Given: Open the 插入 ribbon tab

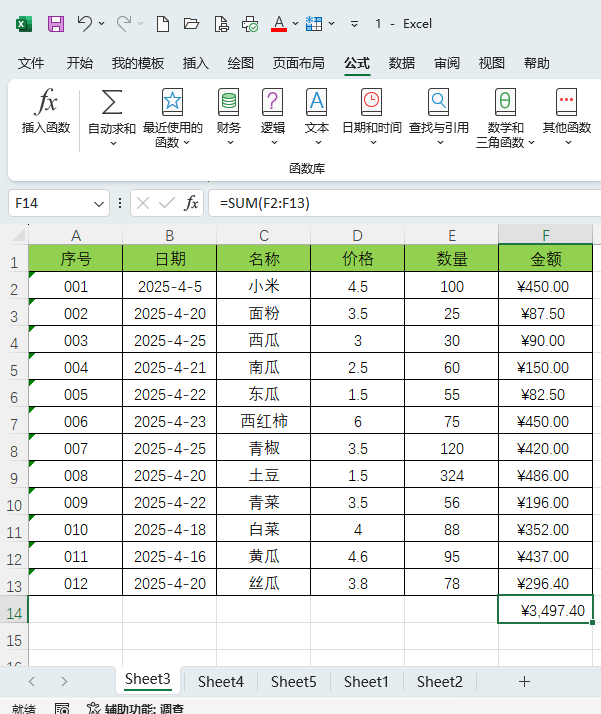Looking at the screenshot, I should 196,63.
